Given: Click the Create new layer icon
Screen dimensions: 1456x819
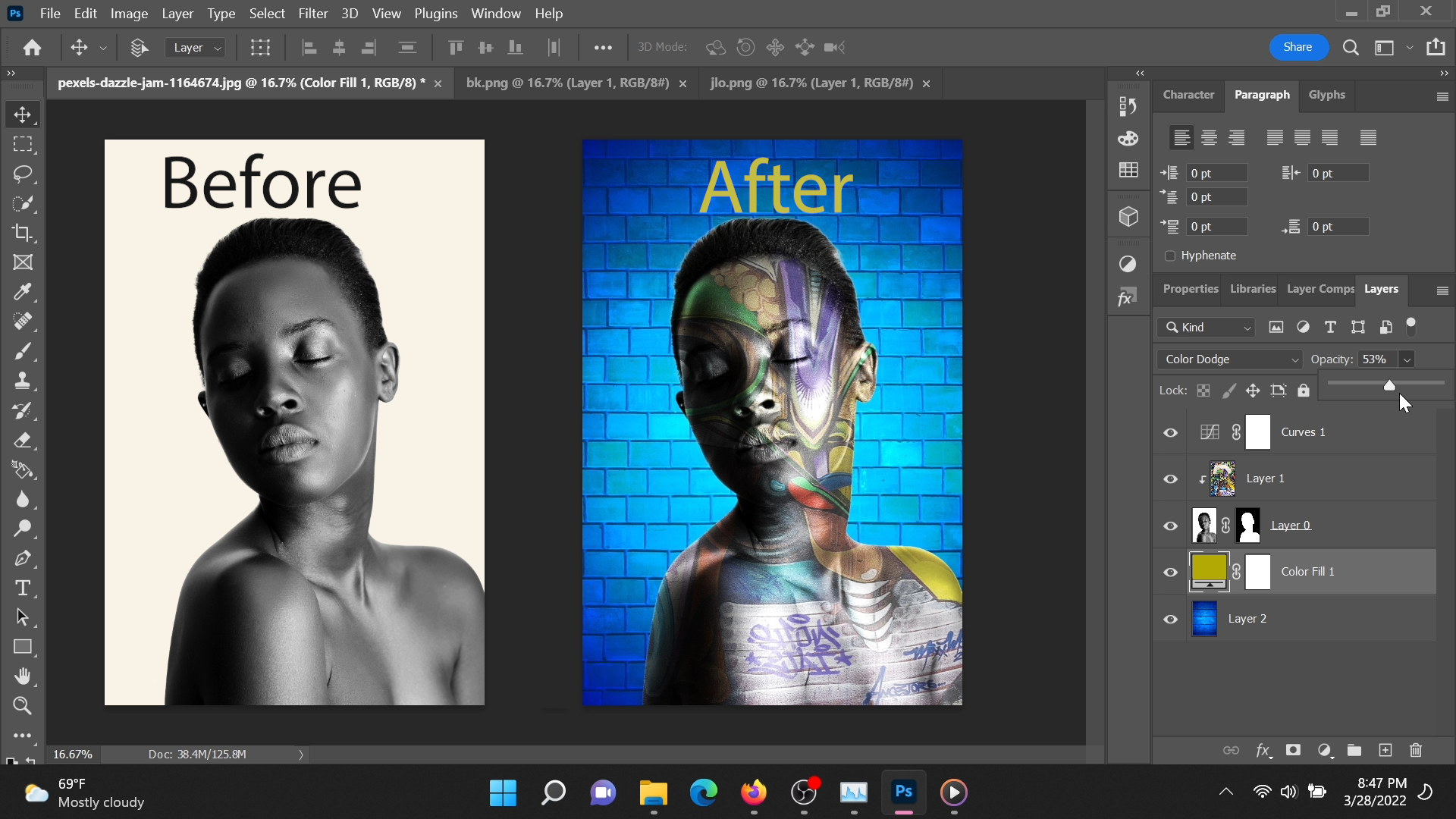Looking at the screenshot, I should (x=1385, y=750).
